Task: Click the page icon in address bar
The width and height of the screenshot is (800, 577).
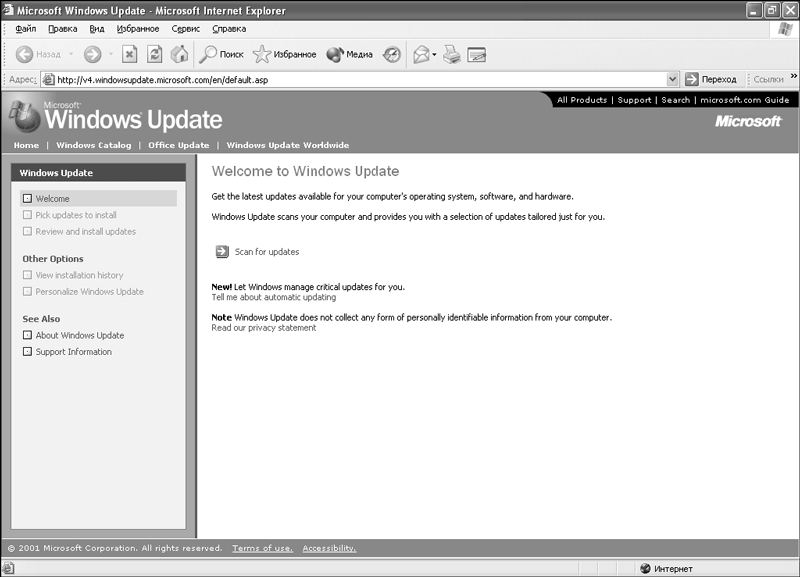Action: (x=48, y=80)
